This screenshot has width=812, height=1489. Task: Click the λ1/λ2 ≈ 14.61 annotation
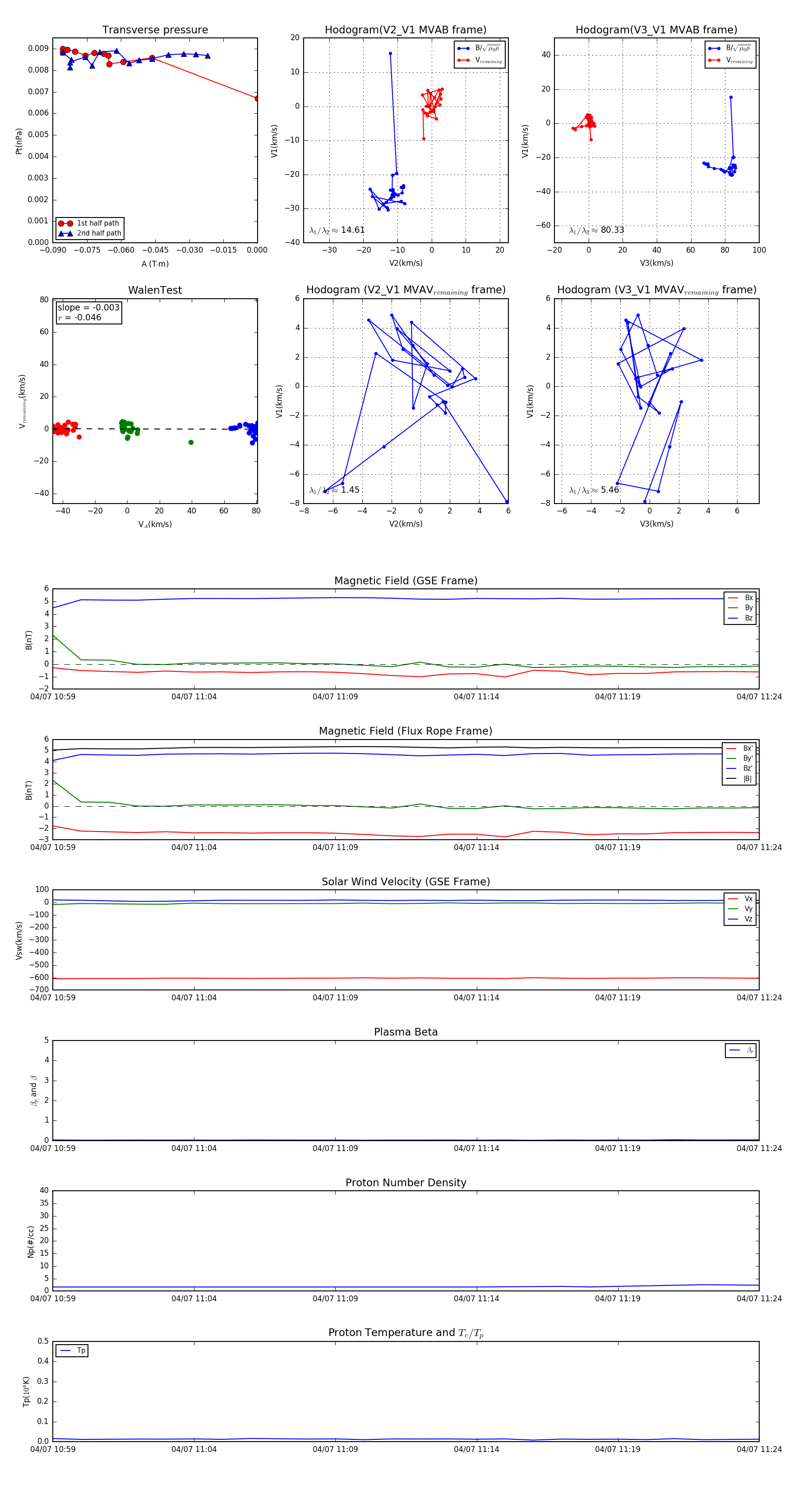pos(337,230)
